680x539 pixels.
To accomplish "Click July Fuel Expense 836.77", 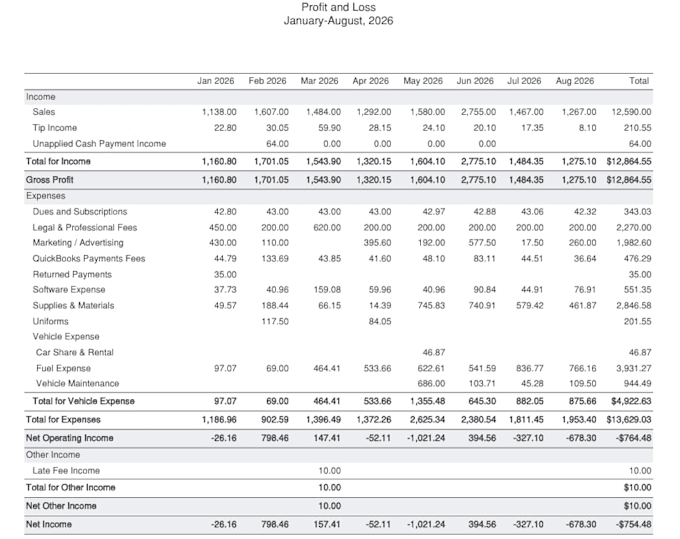I will pyautogui.click(x=530, y=369).
